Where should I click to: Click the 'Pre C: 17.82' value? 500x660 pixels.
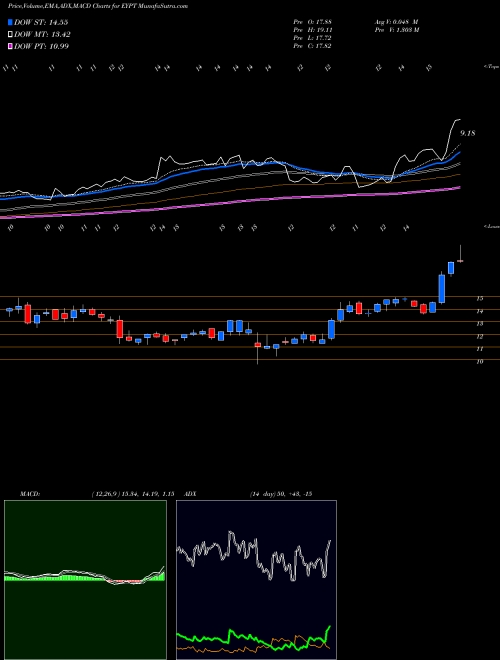312,46
